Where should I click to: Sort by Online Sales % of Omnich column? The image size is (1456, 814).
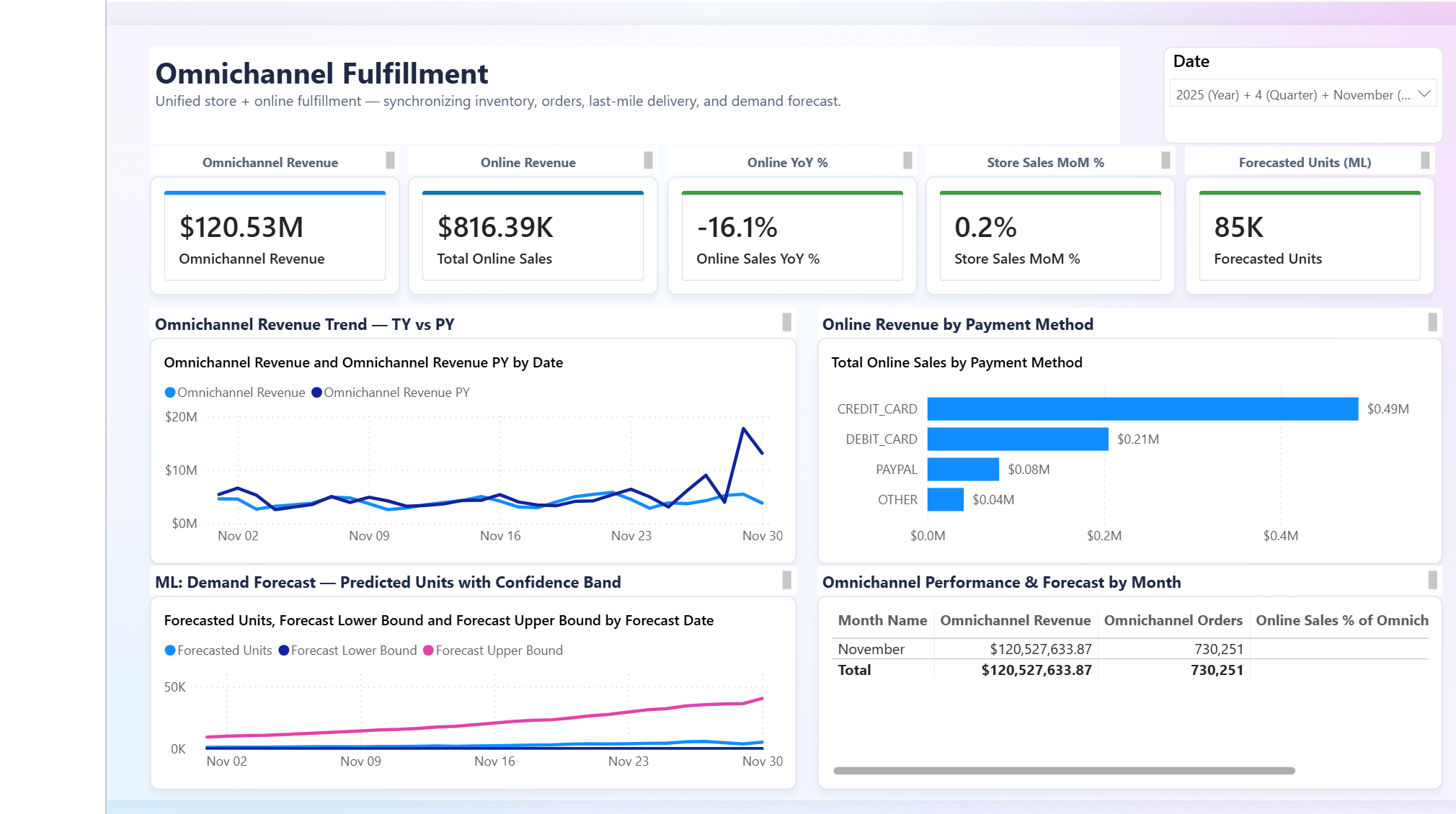1341,620
